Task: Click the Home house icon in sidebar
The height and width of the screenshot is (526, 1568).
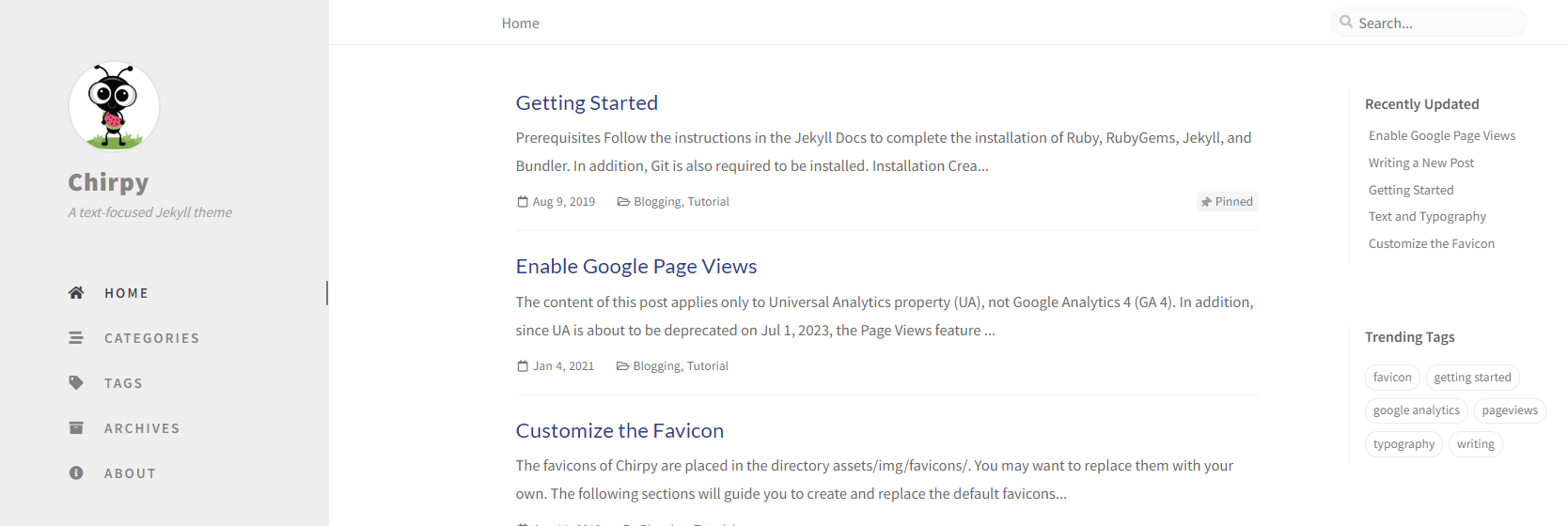Action: point(76,293)
